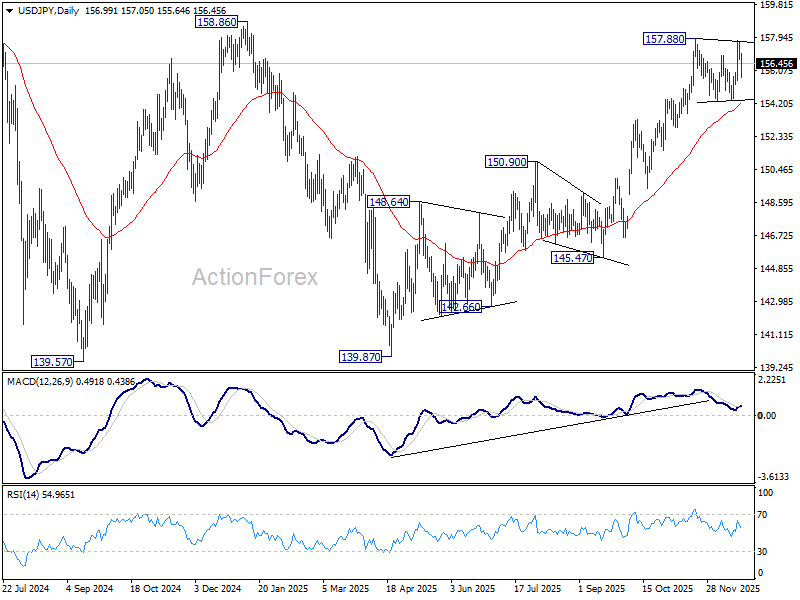Viewport: 800px width, 600px height.
Task: Click the 141.115 price axis value
Action: point(776,335)
